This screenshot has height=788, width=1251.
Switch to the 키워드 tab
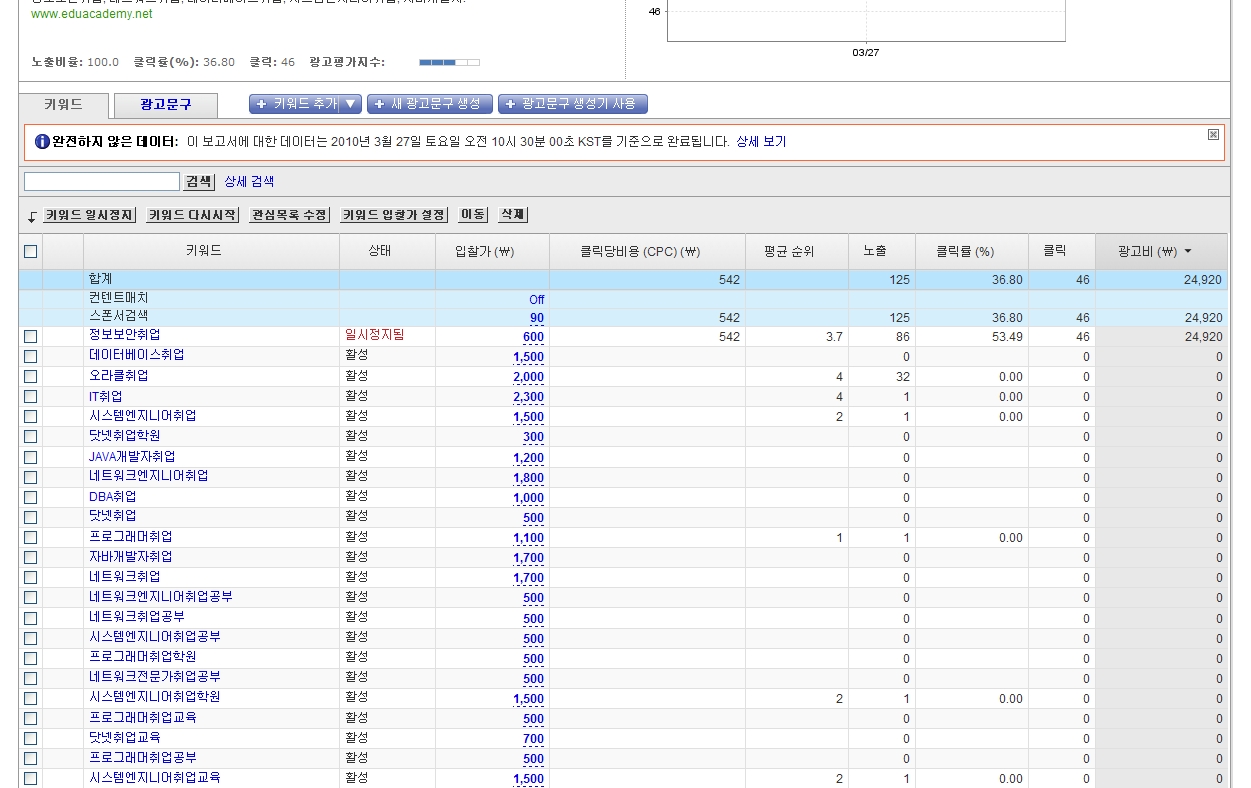pos(63,104)
